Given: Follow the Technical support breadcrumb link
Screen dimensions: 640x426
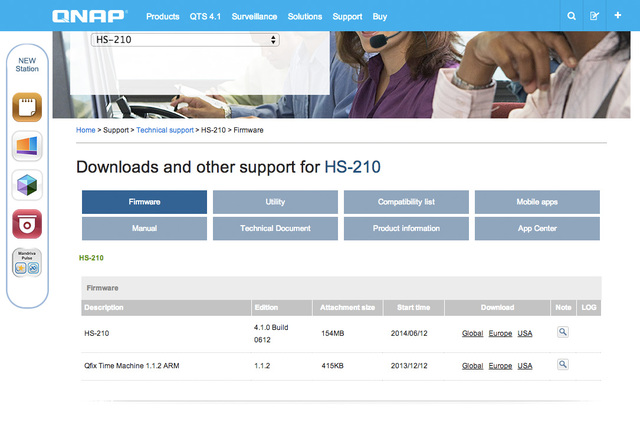Looking at the screenshot, I should click(166, 130).
